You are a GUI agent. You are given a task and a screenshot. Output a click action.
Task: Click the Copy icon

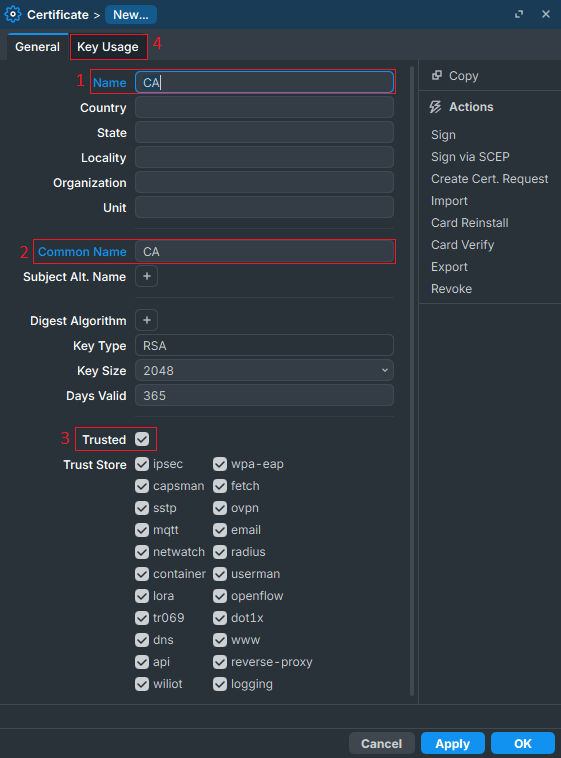point(437,75)
